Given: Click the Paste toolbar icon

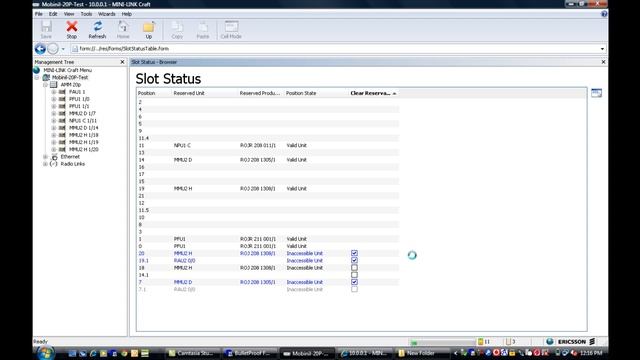Looking at the screenshot, I should coord(203,27).
